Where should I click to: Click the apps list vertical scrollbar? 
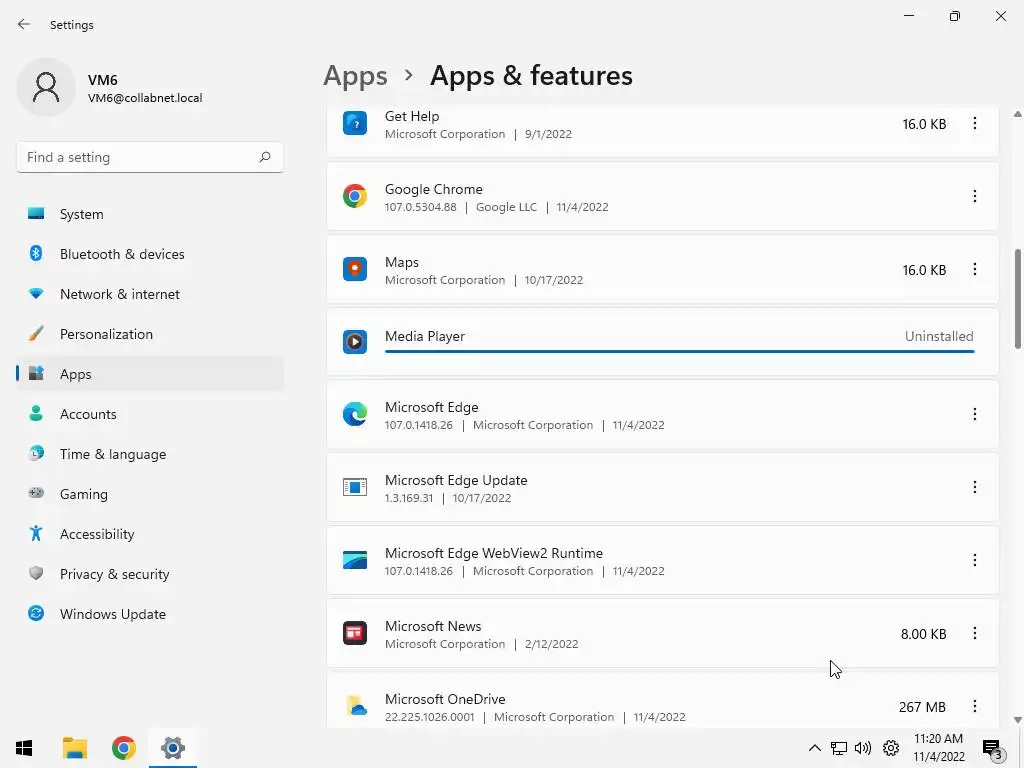click(x=1018, y=300)
